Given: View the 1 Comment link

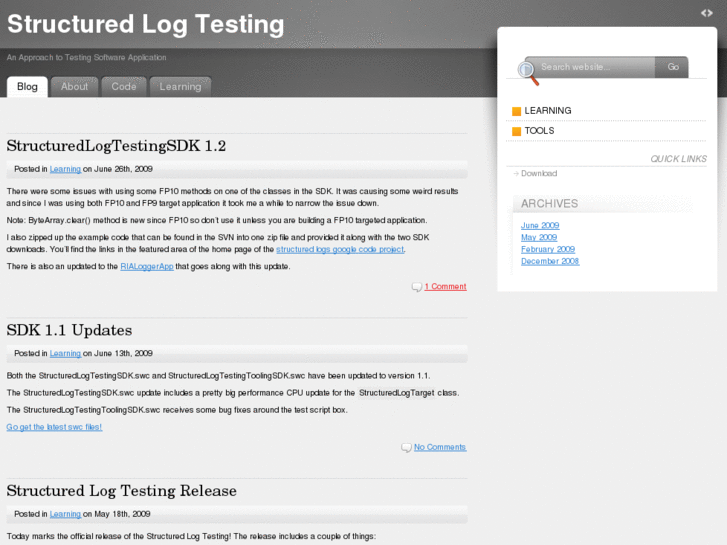Looking at the screenshot, I should (x=446, y=287).
